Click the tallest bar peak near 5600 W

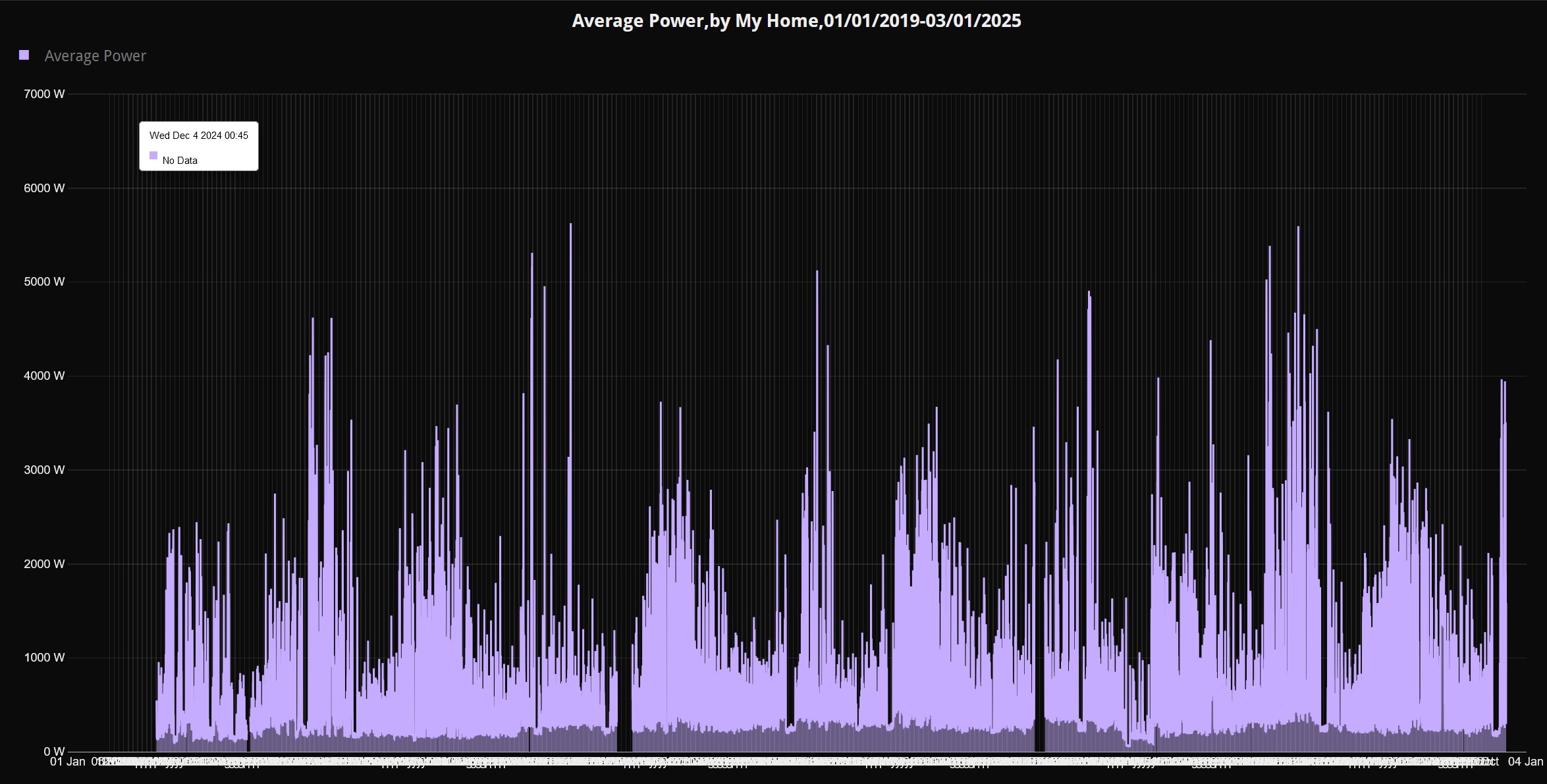coord(570,227)
